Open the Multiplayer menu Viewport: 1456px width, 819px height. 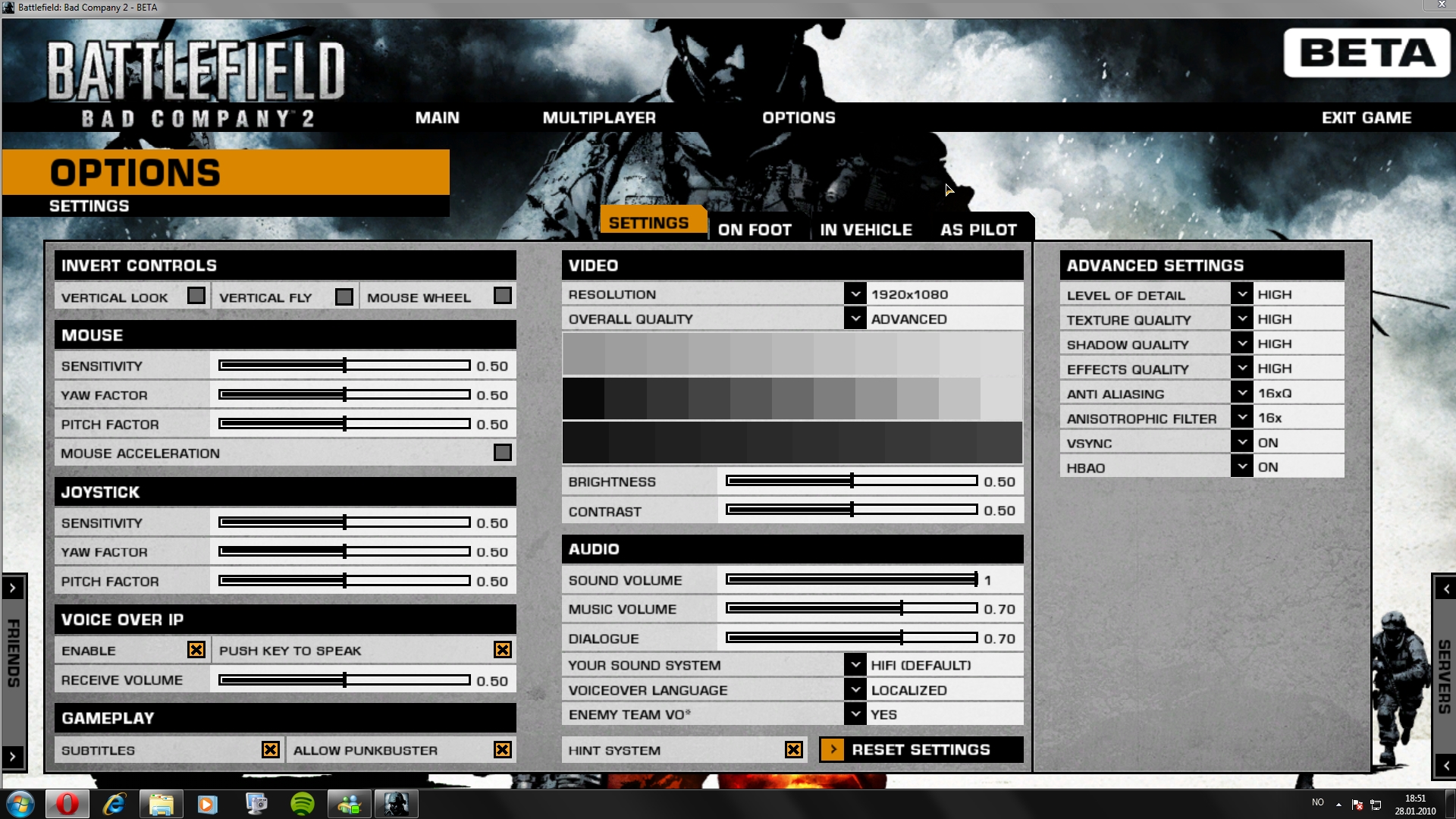coord(599,118)
